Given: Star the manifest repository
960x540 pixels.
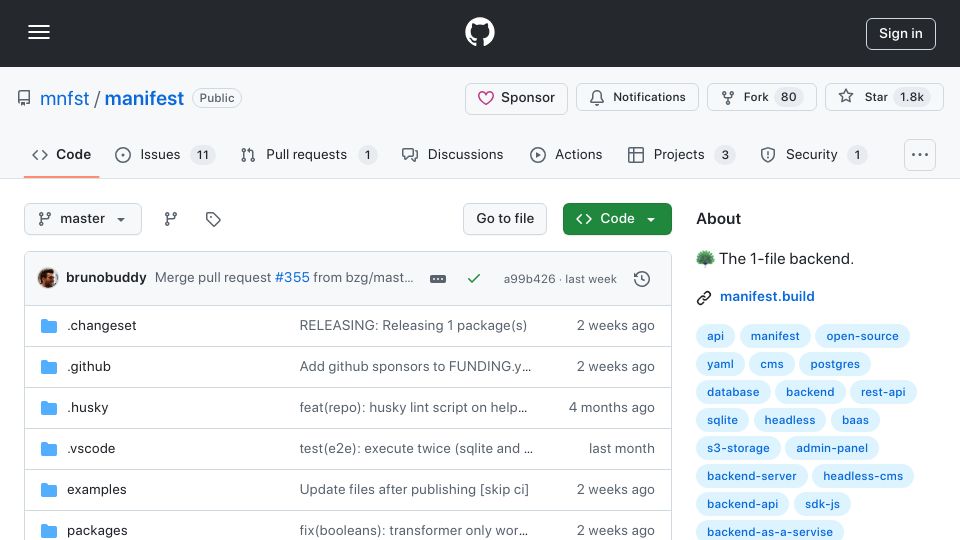Looking at the screenshot, I should tap(884, 97).
